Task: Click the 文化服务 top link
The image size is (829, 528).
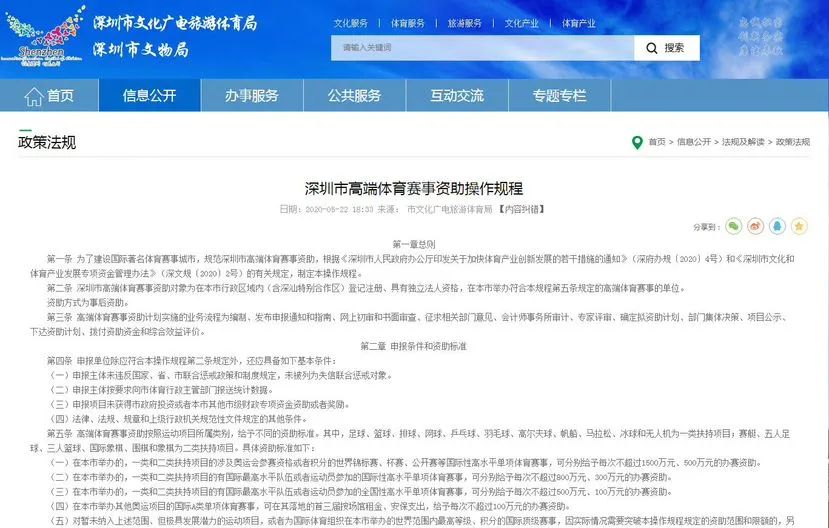Action: point(350,22)
